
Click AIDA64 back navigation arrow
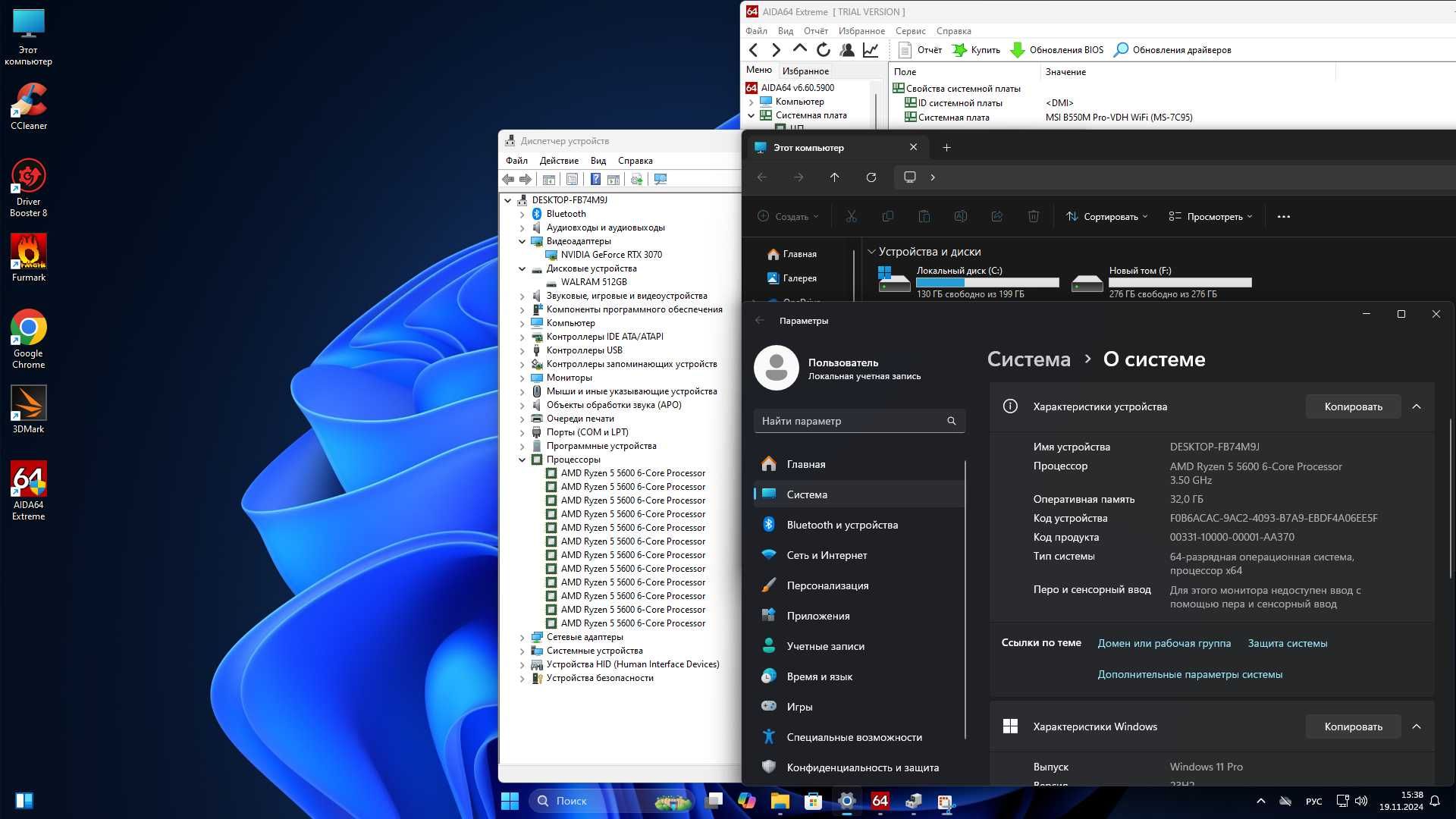tap(753, 50)
